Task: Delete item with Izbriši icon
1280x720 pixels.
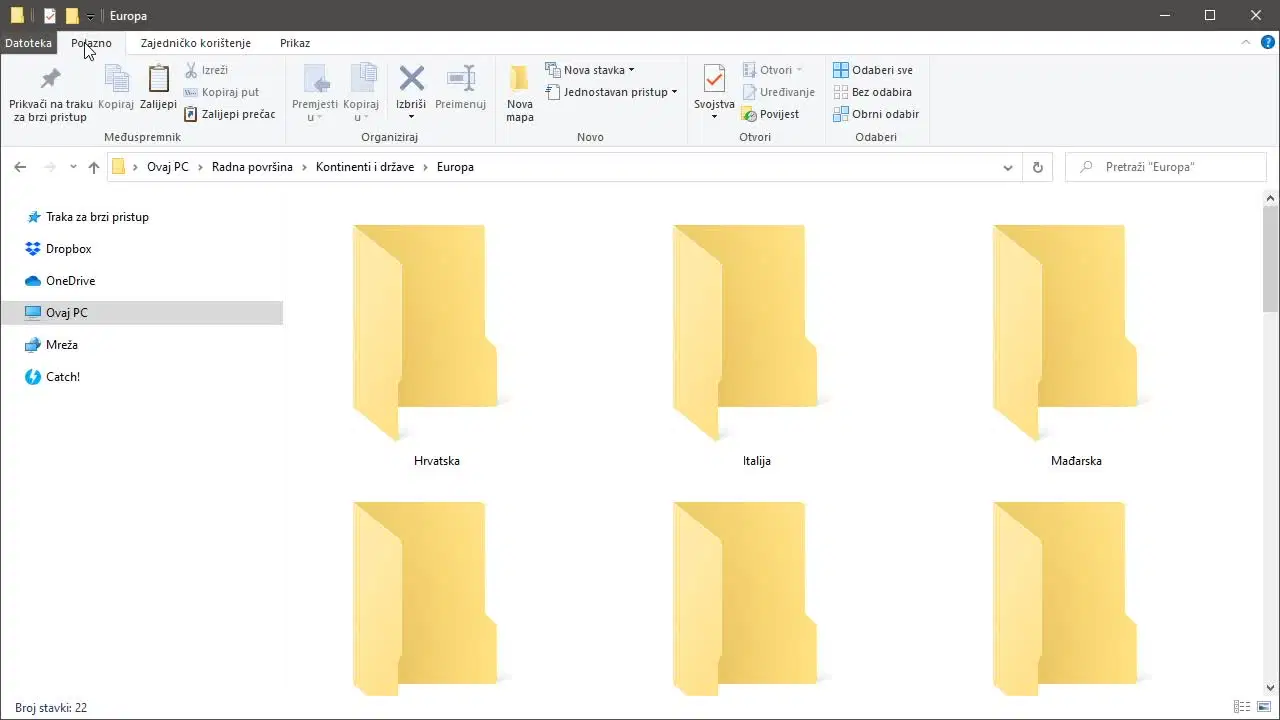Action: click(411, 79)
